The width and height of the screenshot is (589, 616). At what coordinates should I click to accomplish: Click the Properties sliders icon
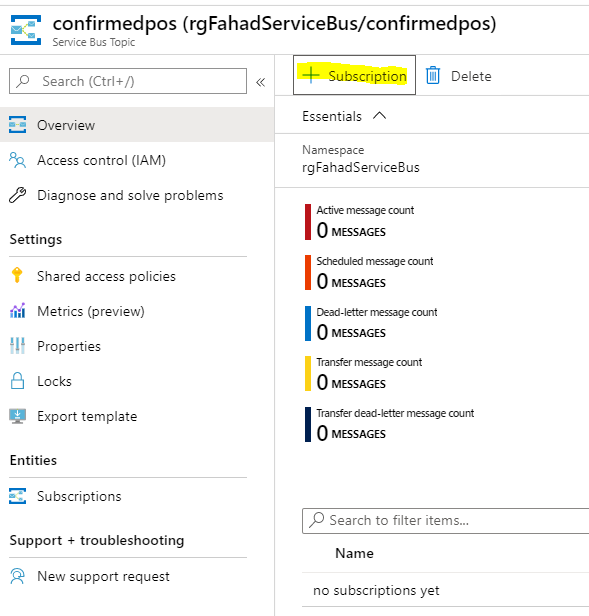(17, 346)
